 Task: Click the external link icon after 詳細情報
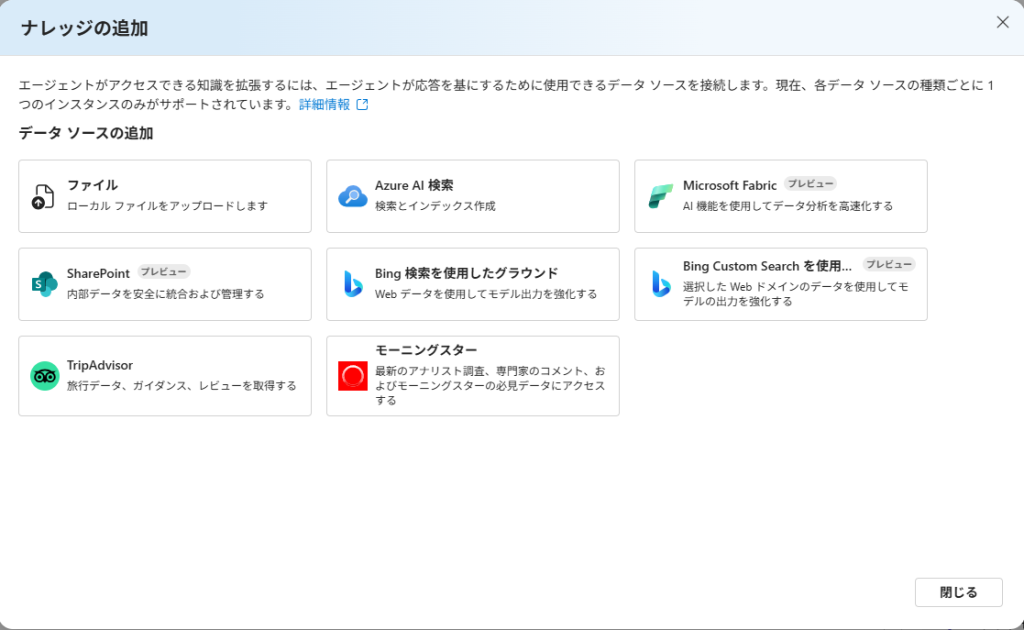[x=362, y=105]
